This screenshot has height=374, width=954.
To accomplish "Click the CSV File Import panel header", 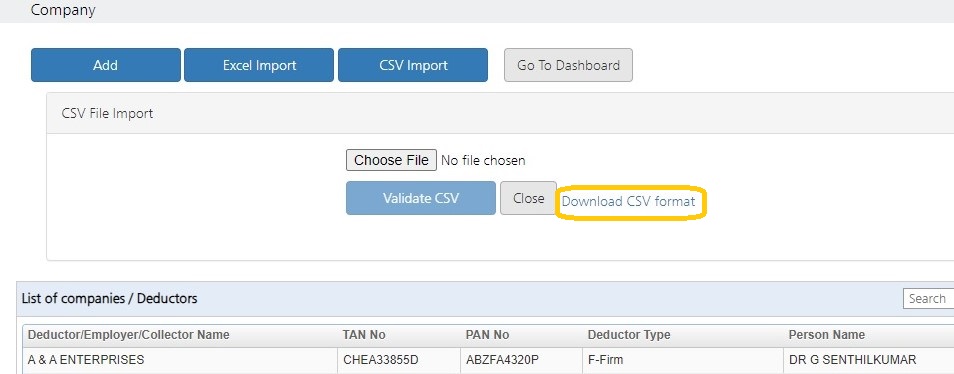I will coord(500,114).
